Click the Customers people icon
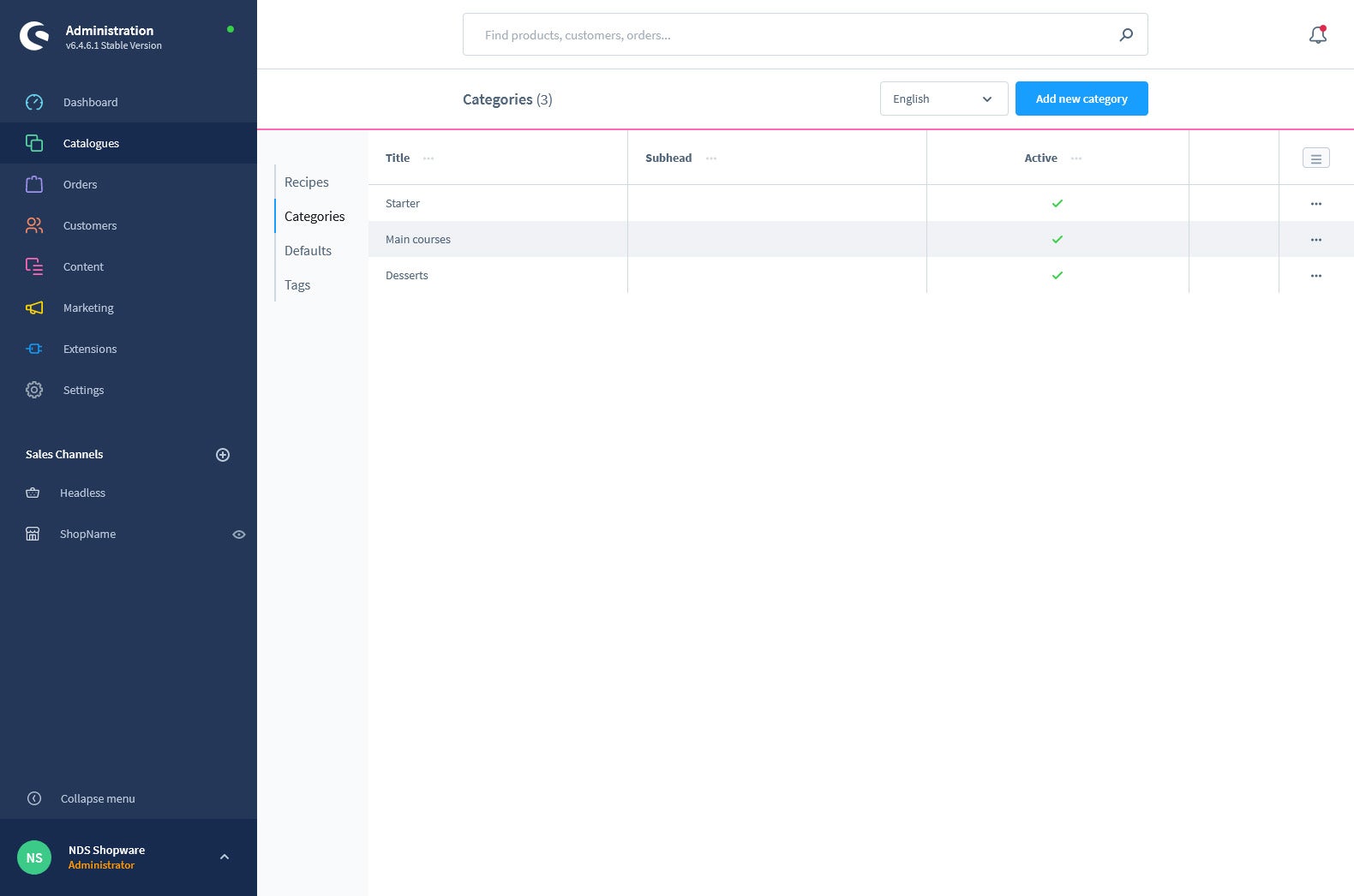Screen dimensions: 1354x896 pos(34,225)
